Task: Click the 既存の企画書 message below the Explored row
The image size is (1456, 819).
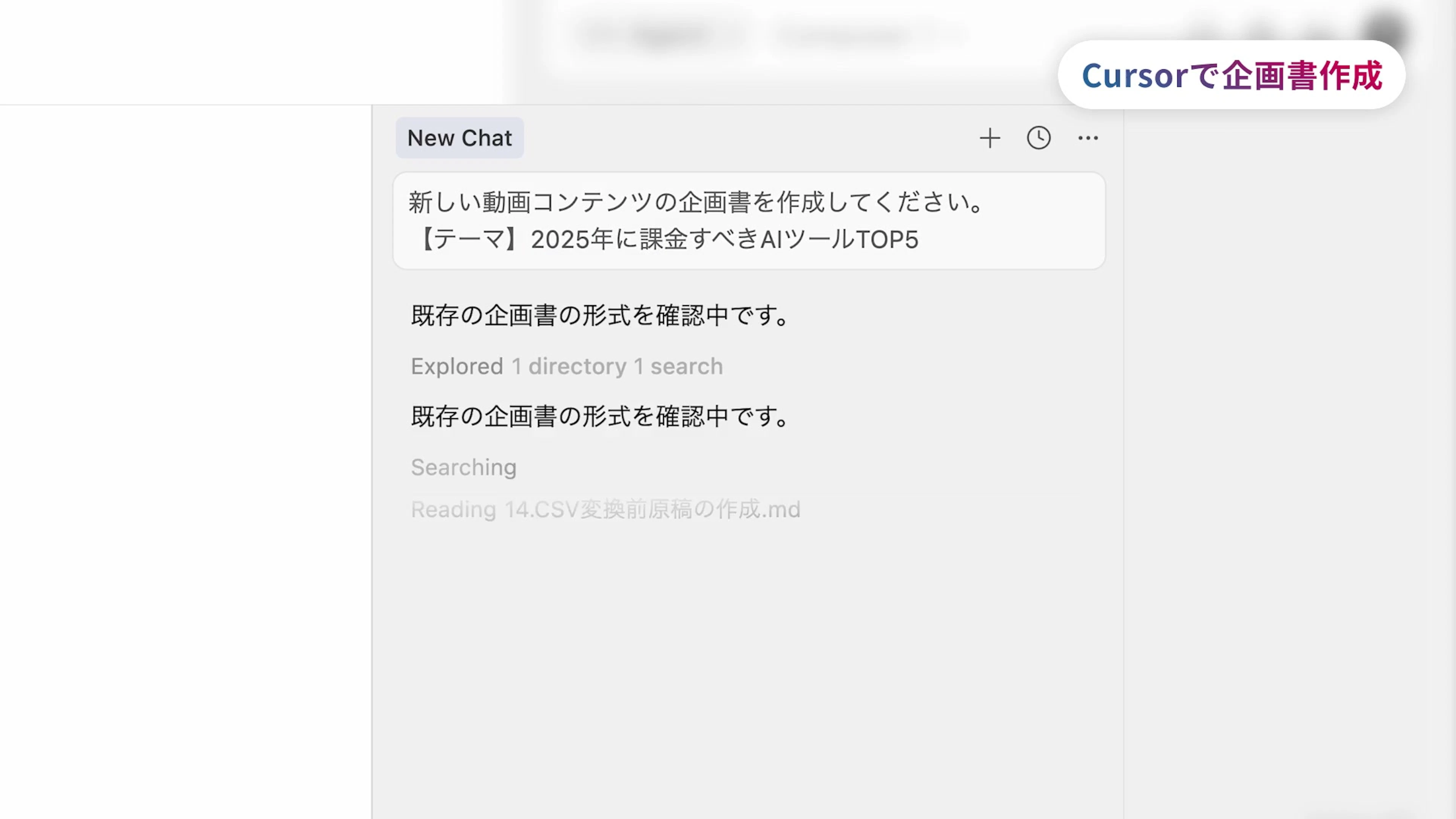Action: click(x=599, y=417)
